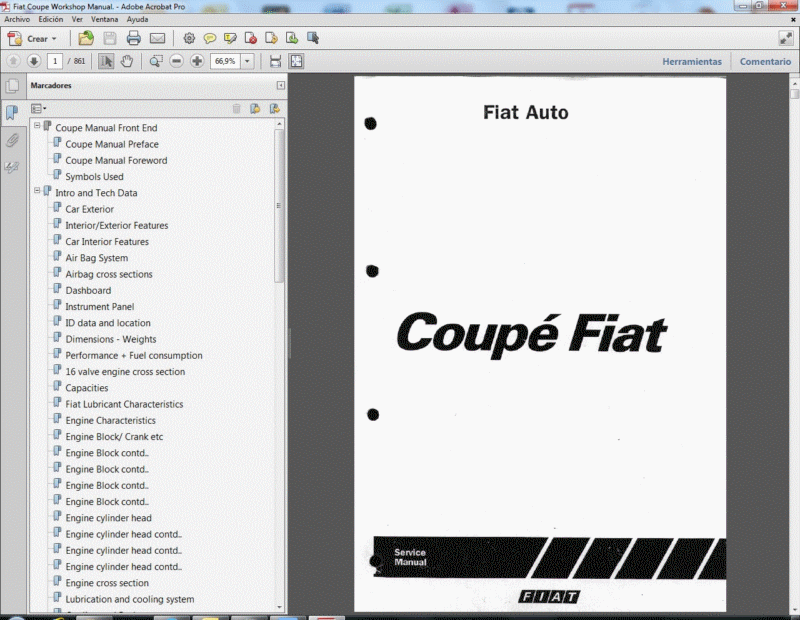
Task: Toggle fit one full page view
Action: pos(296,61)
